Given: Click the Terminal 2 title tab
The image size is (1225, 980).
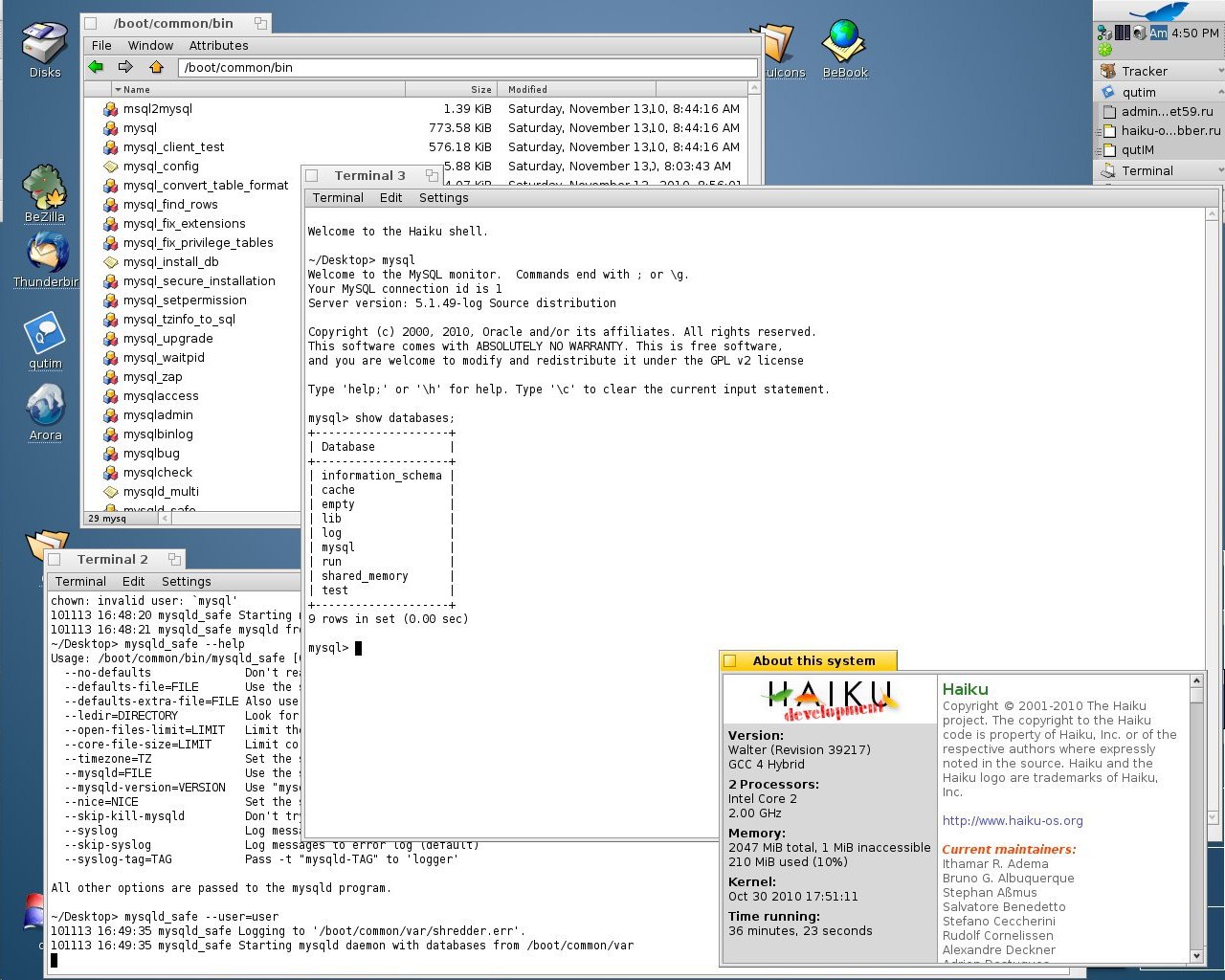Looking at the screenshot, I should tap(116, 559).
